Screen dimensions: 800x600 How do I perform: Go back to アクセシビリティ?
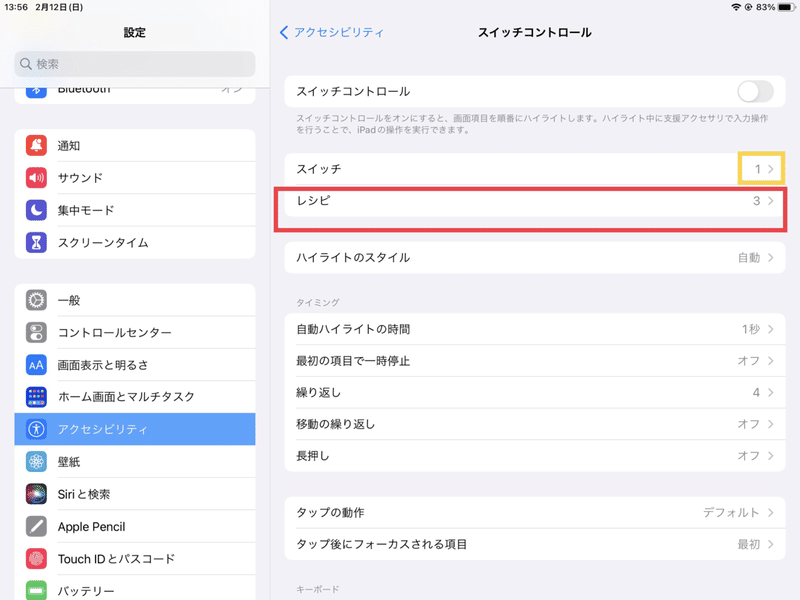[x=332, y=33]
